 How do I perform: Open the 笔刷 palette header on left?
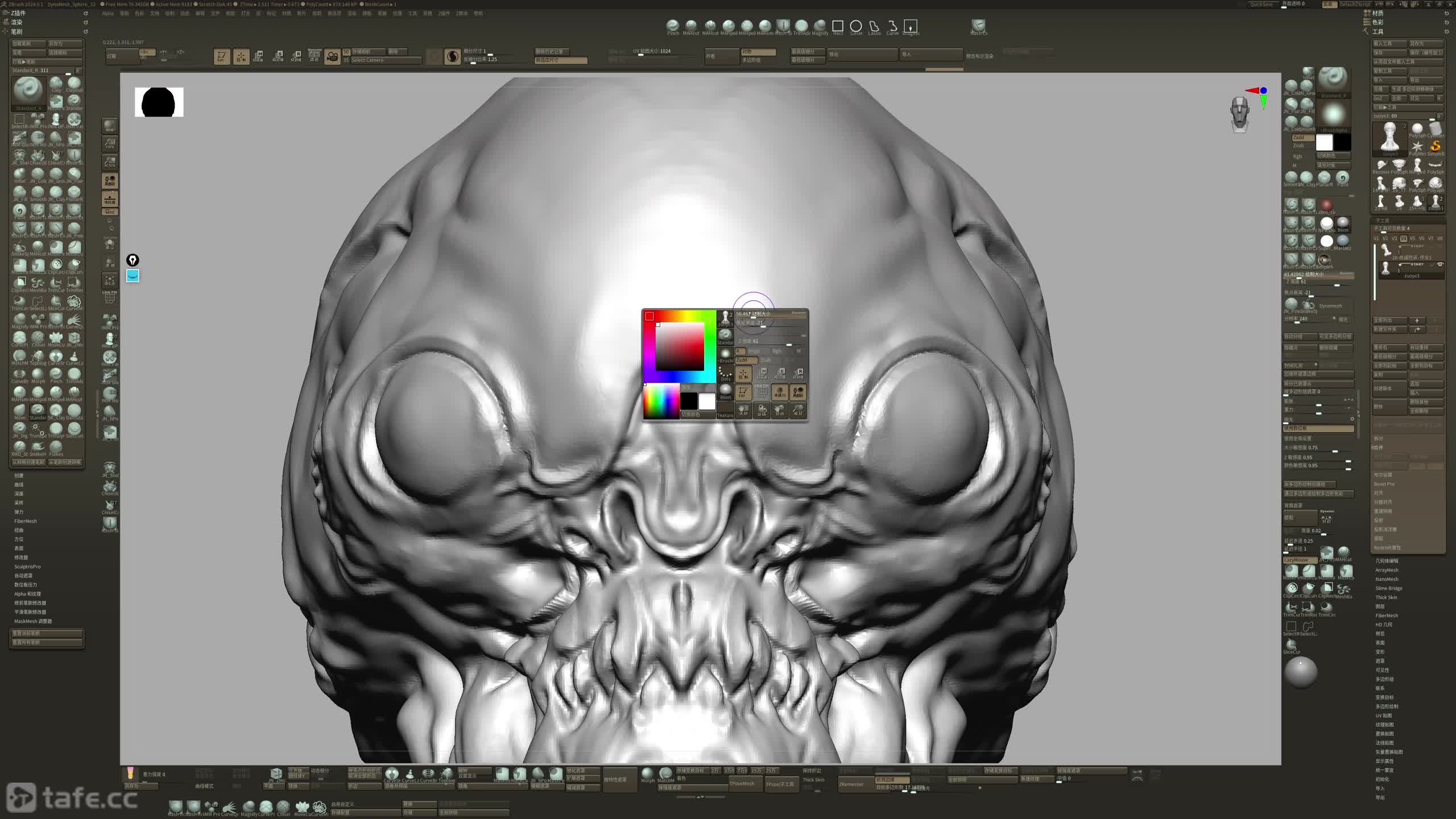(16, 31)
